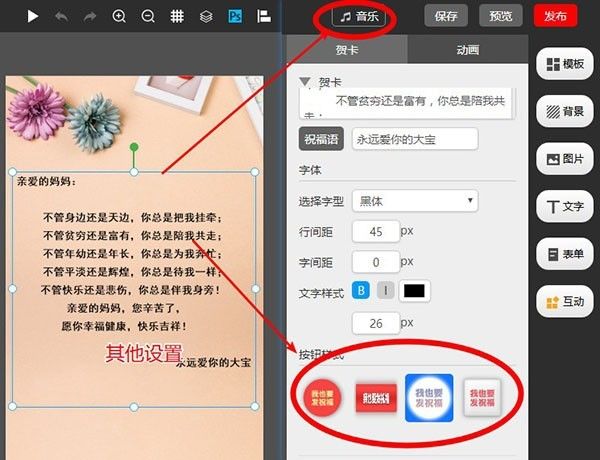Open the black text color swatch

pyautogui.click(x=414, y=291)
